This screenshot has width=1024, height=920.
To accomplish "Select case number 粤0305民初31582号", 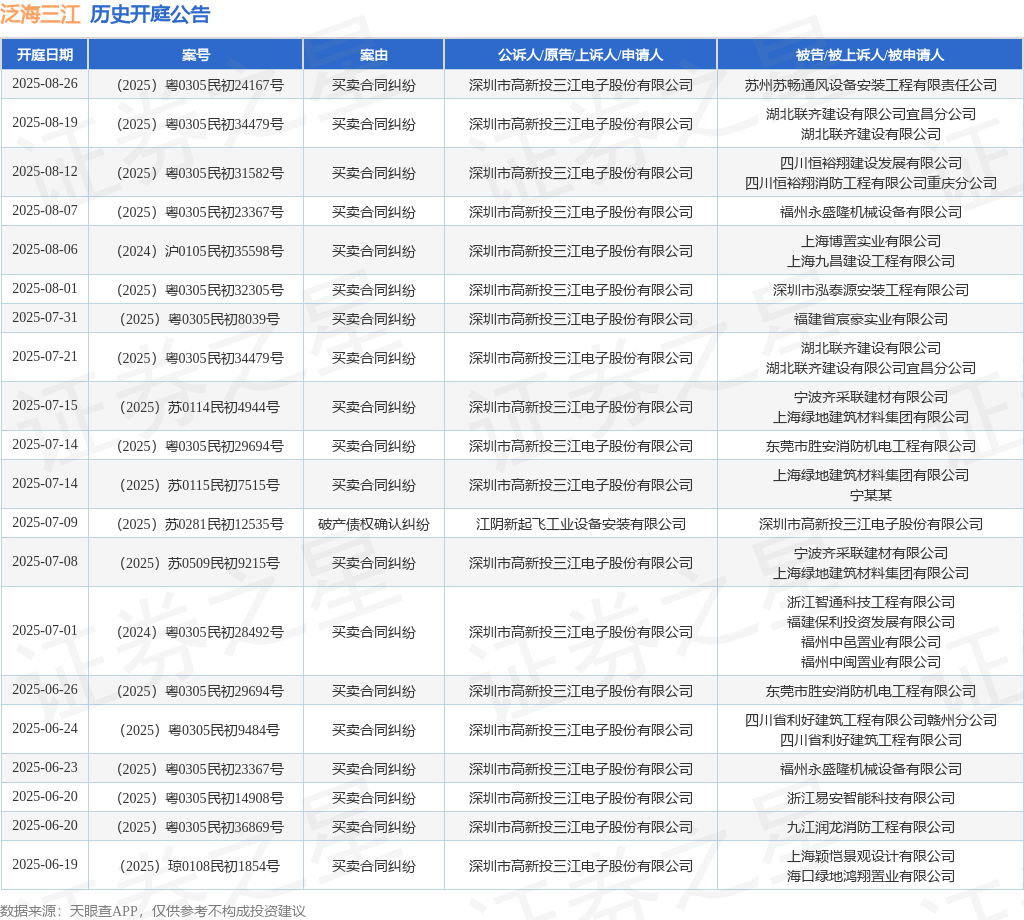I will (x=224, y=173).
